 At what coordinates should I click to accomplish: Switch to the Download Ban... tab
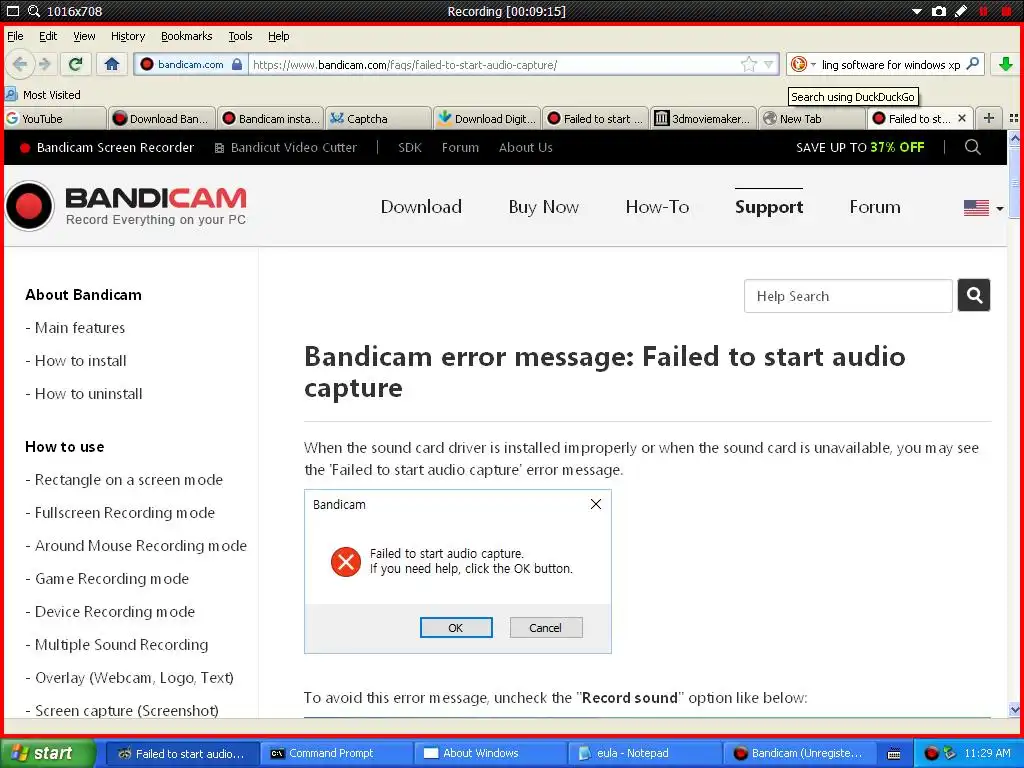click(162, 118)
